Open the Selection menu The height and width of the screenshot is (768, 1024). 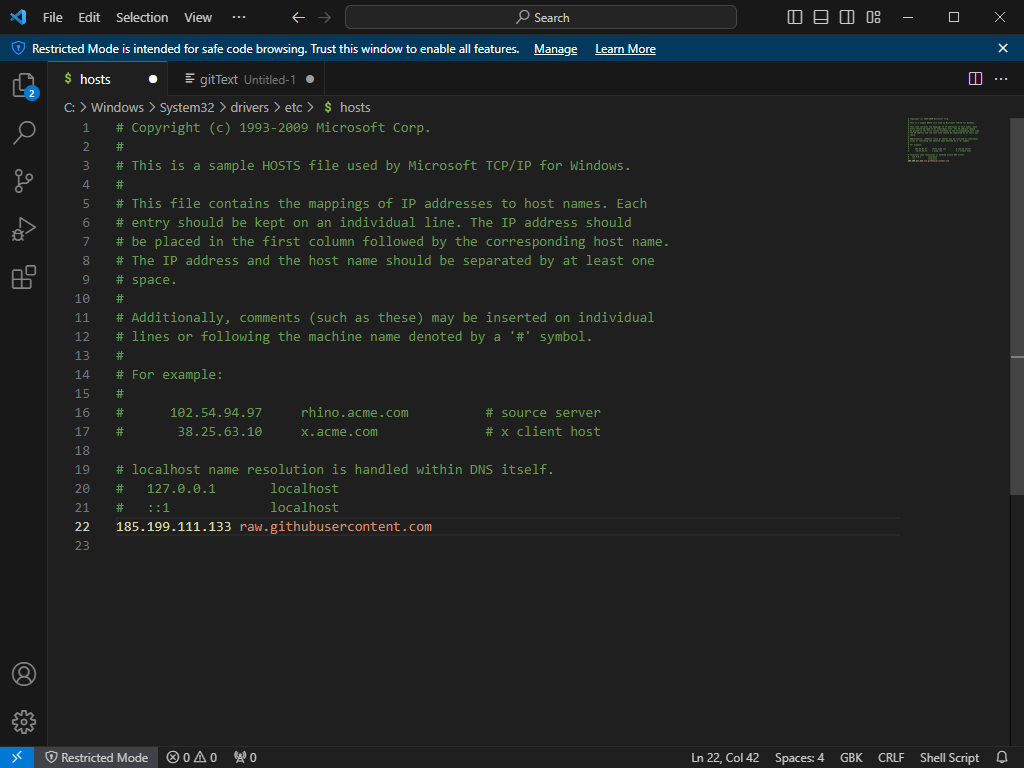point(142,18)
